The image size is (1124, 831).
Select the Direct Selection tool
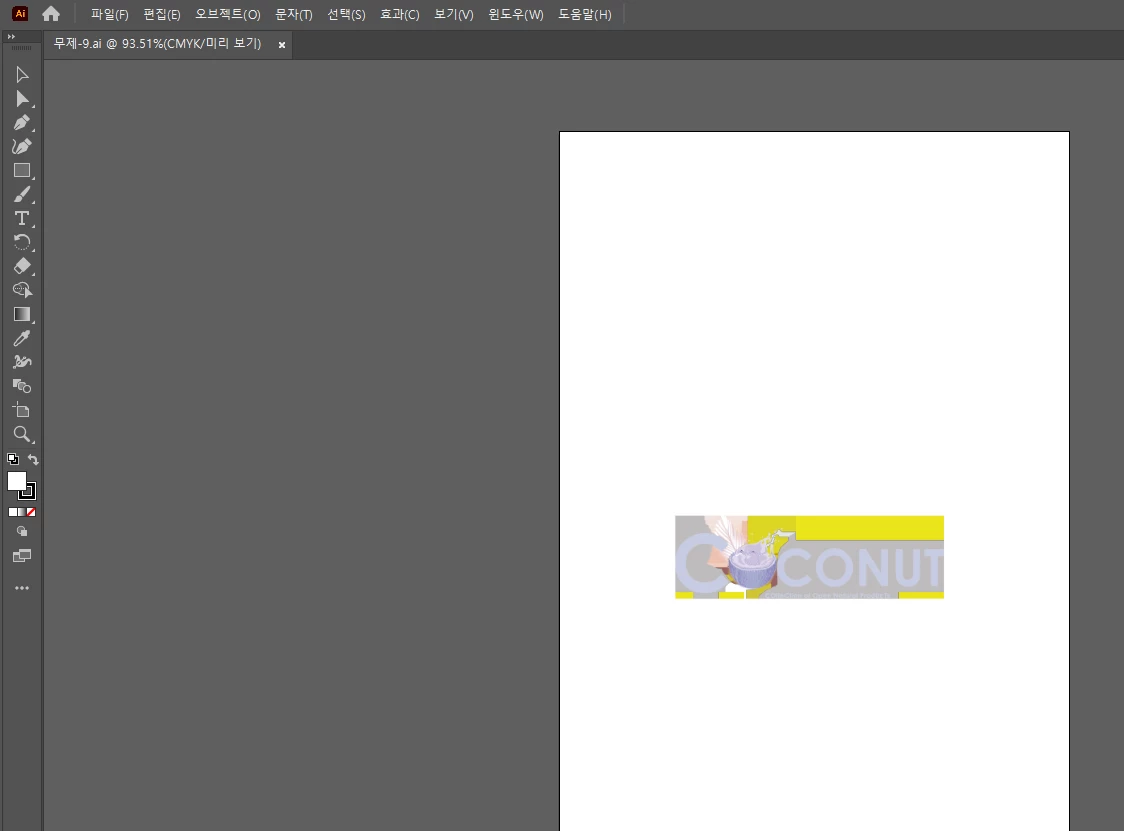[x=22, y=99]
